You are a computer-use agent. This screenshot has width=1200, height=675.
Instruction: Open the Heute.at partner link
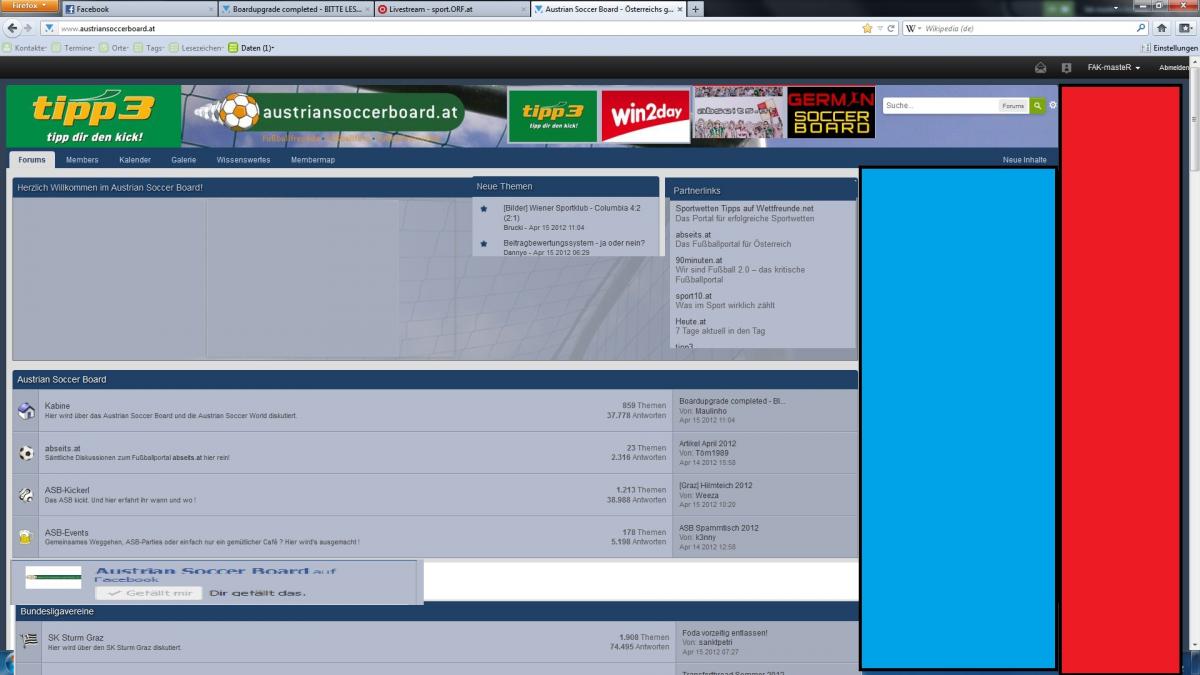click(x=690, y=322)
